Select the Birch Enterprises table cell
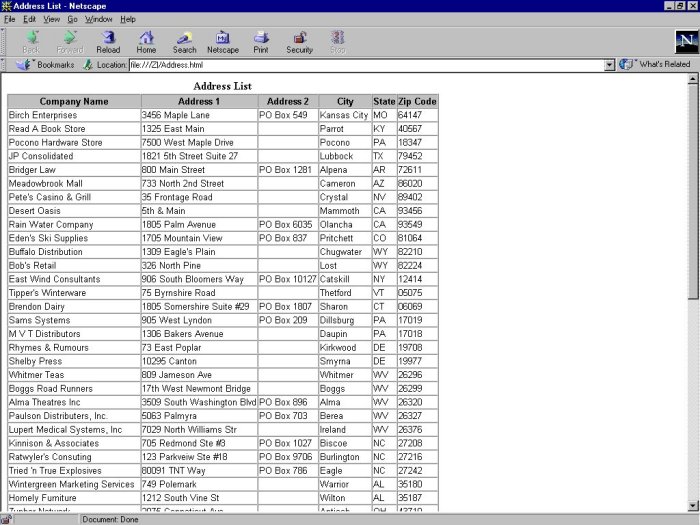700x525 pixels. click(42, 115)
